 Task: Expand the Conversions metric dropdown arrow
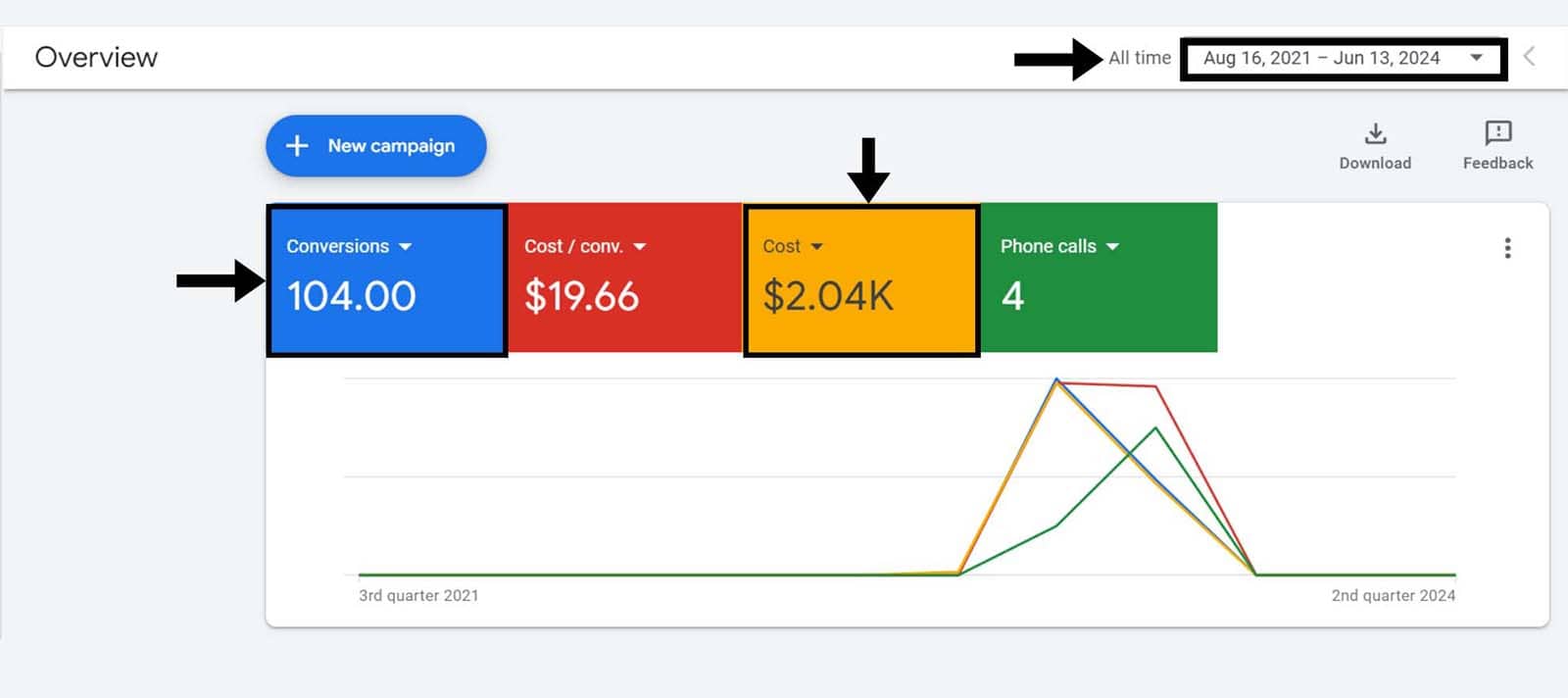[406, 247]
